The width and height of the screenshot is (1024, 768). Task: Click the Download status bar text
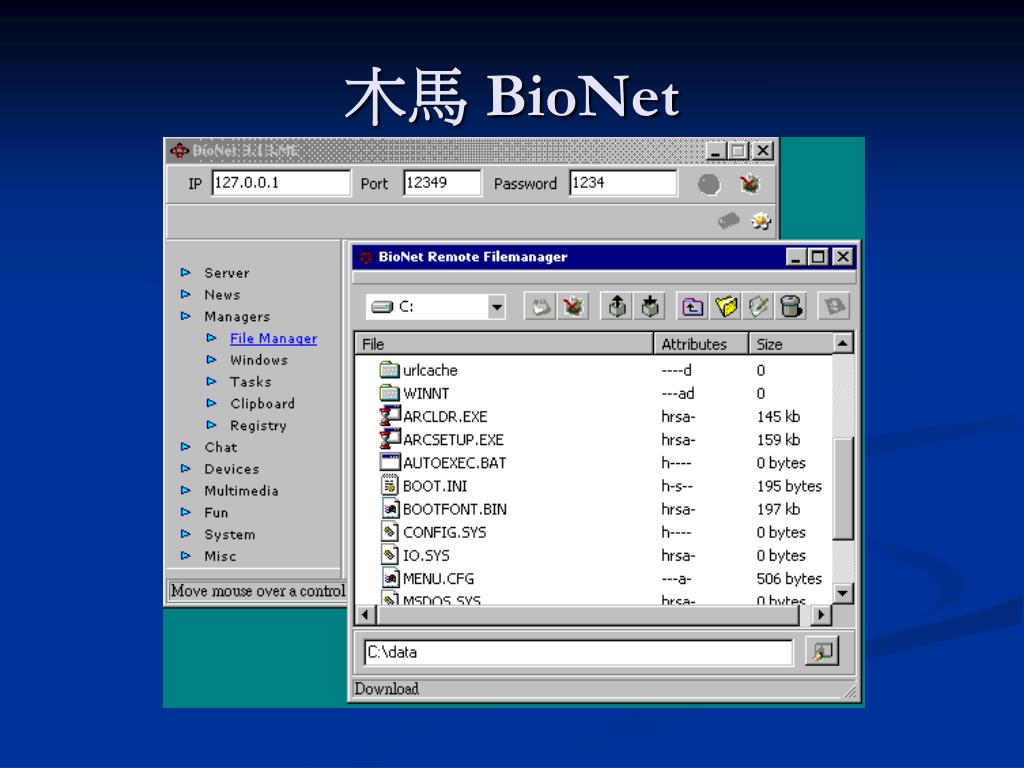click(x=387, y=689)
